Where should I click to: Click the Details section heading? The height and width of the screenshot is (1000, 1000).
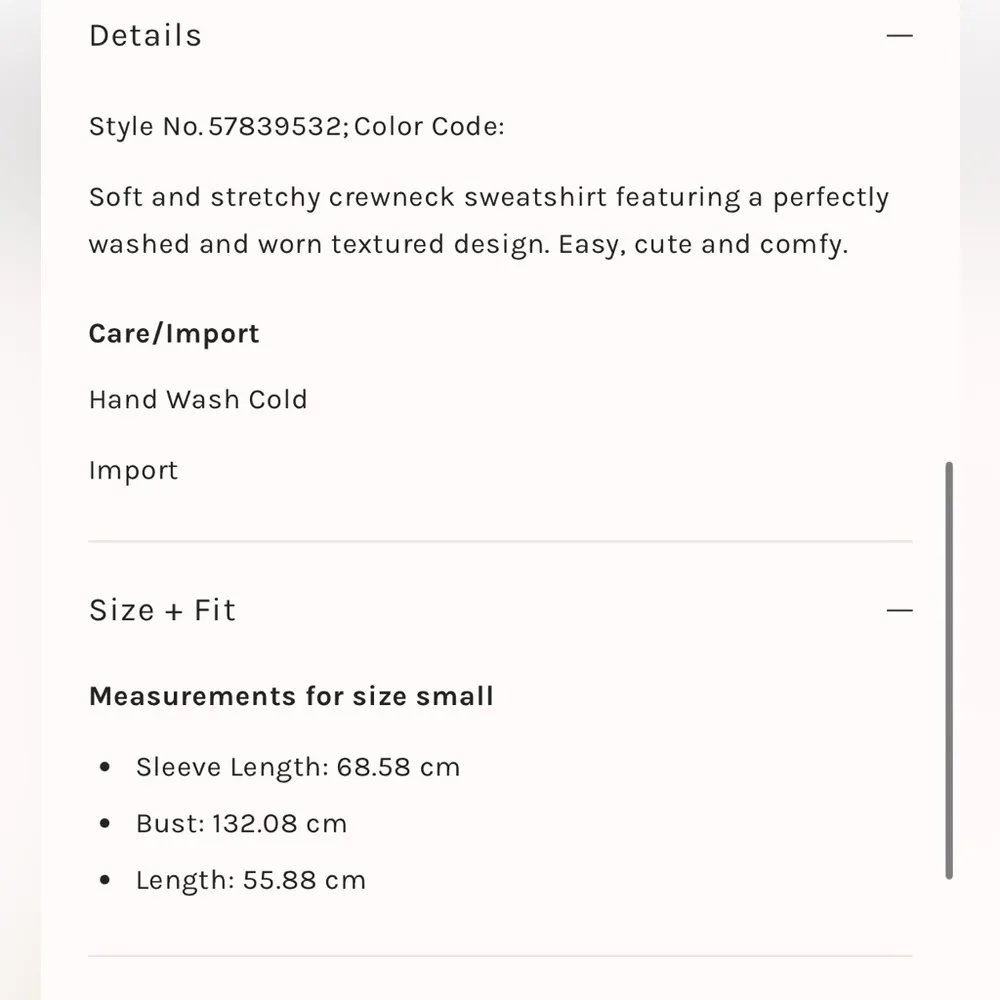point(146,36)
